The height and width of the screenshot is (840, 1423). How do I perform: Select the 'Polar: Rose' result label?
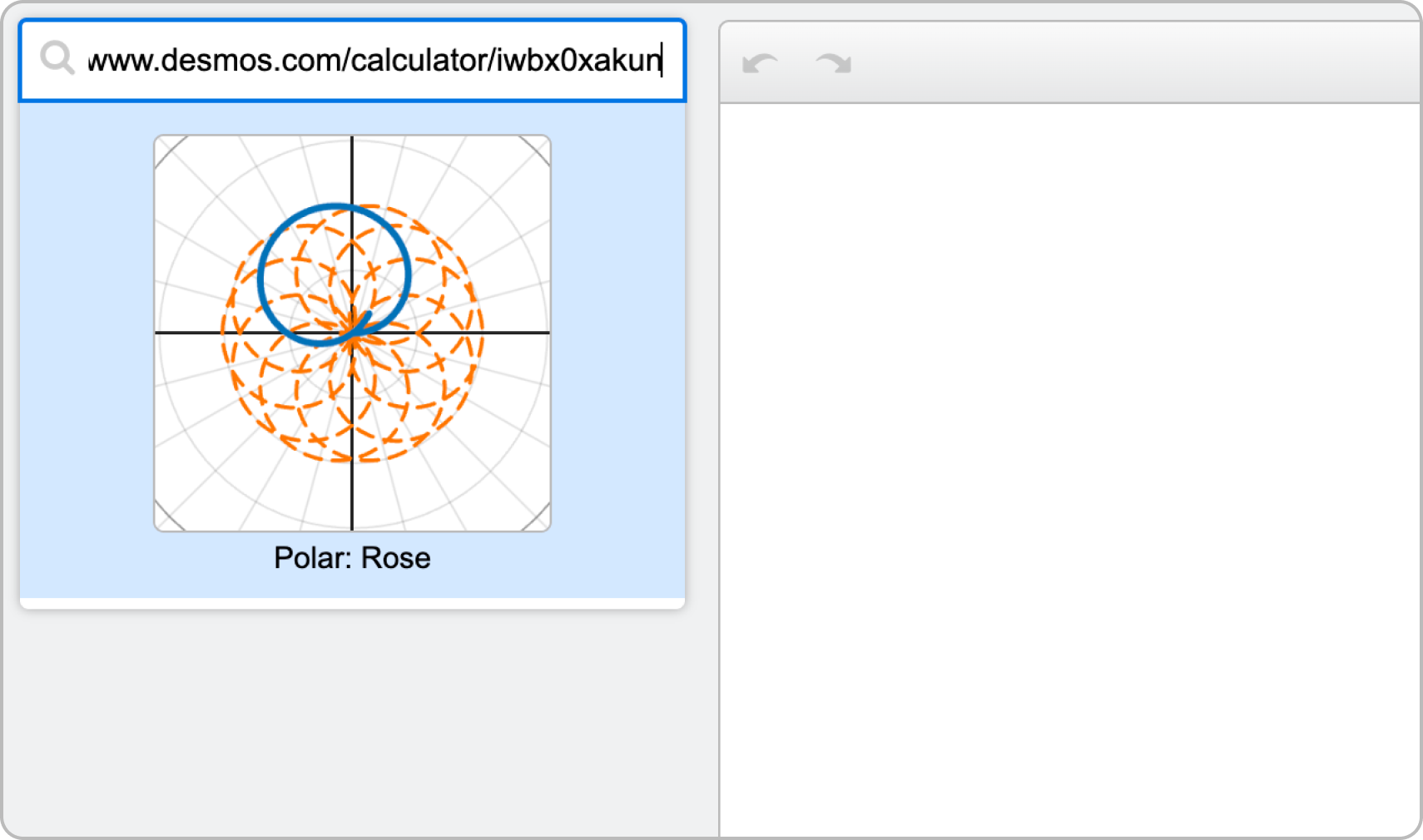click(x=352, y=558)
